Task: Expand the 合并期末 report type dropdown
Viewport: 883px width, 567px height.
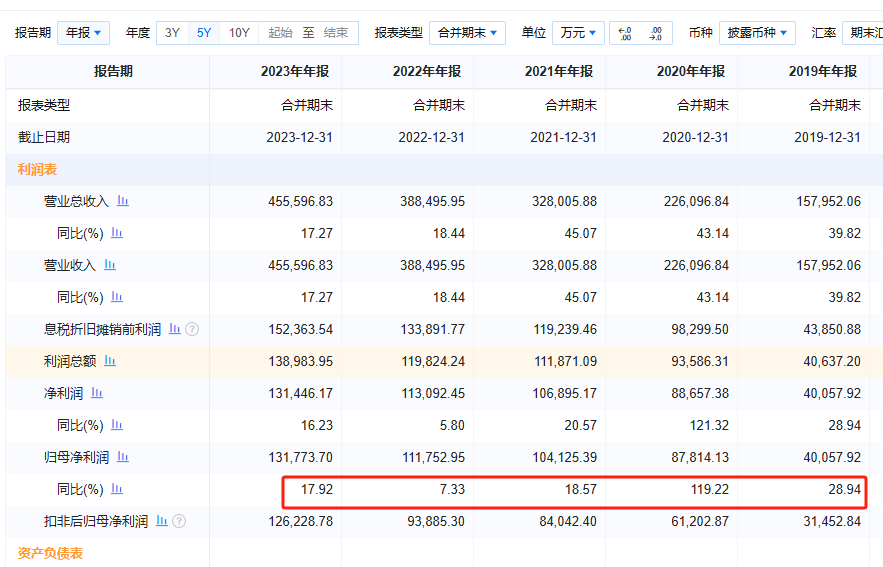Action: coord(467,33)
